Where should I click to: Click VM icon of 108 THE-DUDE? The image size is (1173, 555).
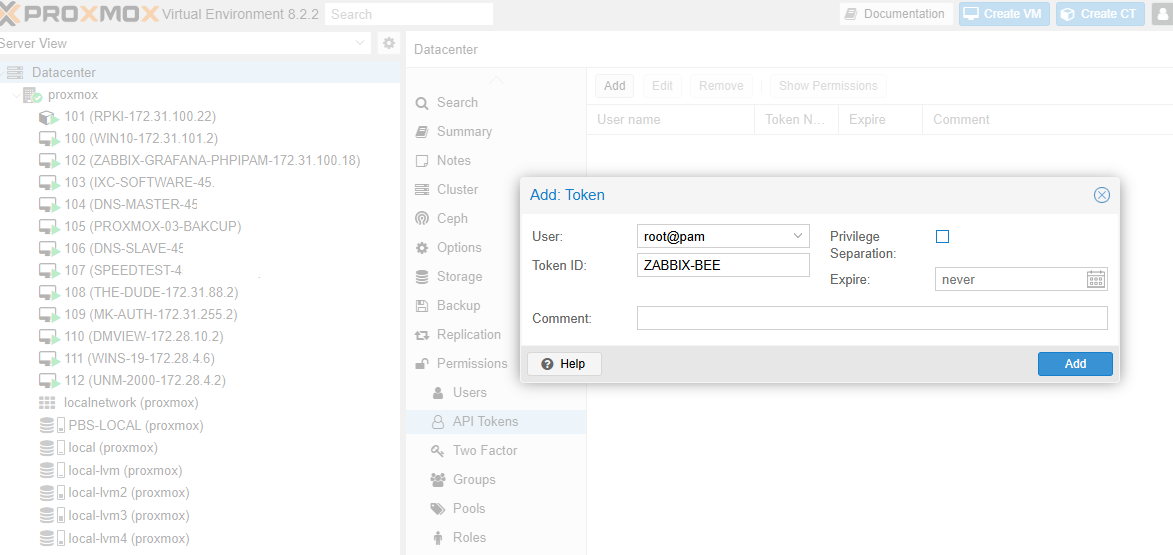[49, 292]
